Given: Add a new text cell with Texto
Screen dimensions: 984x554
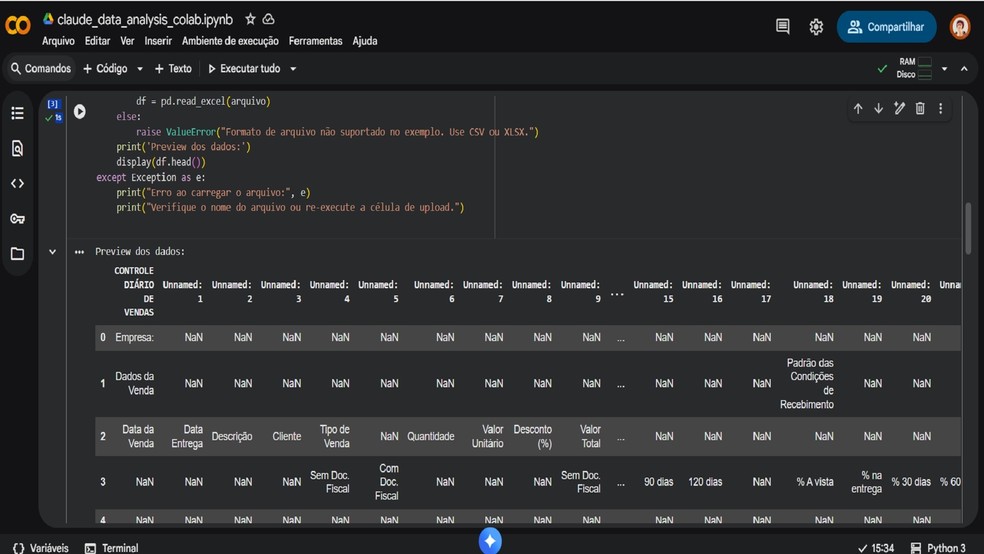Looking at the screenshot, I should [x=173, y=69].
